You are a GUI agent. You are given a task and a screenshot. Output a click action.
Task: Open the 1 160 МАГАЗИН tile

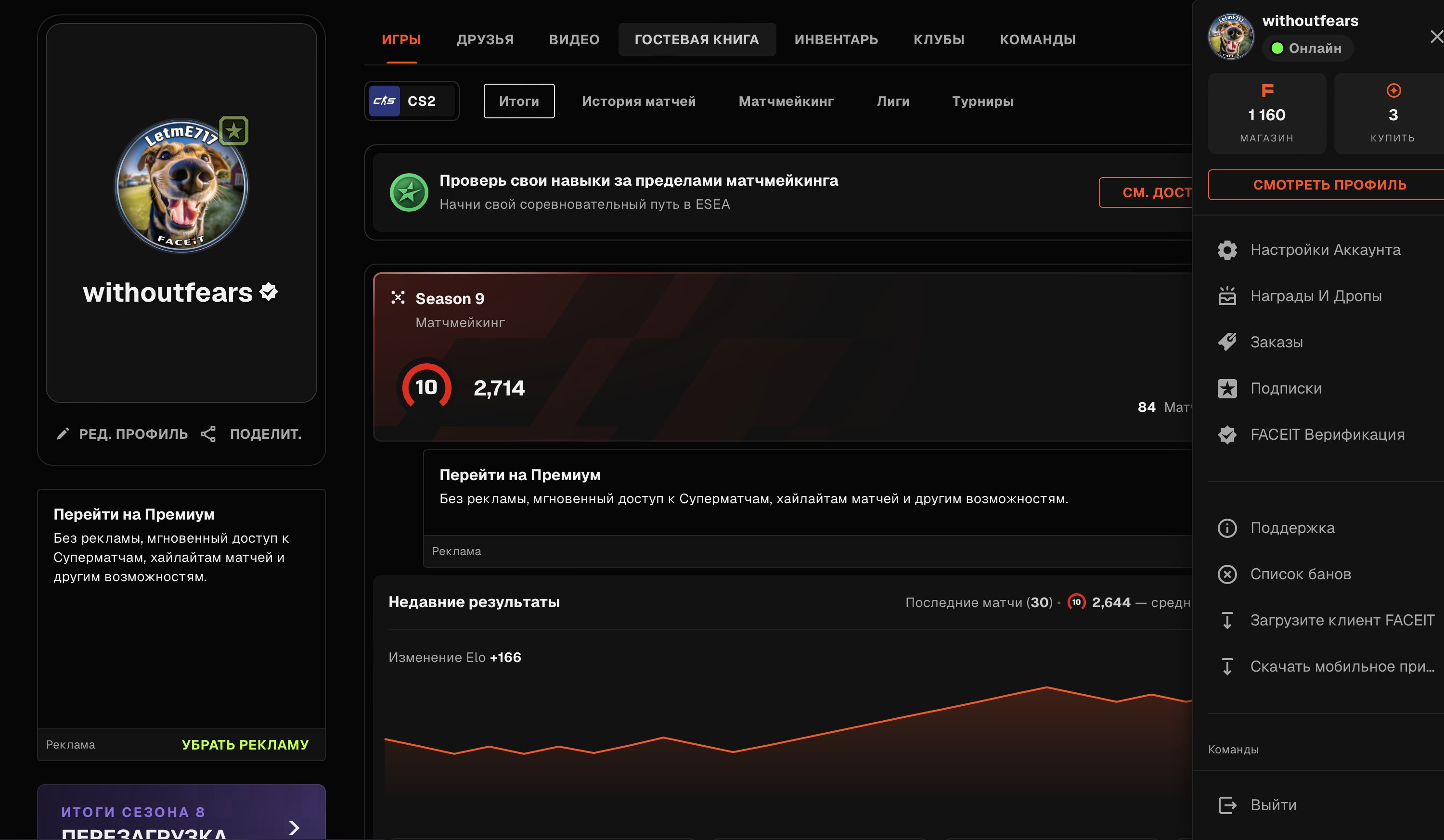[1266, 114]
